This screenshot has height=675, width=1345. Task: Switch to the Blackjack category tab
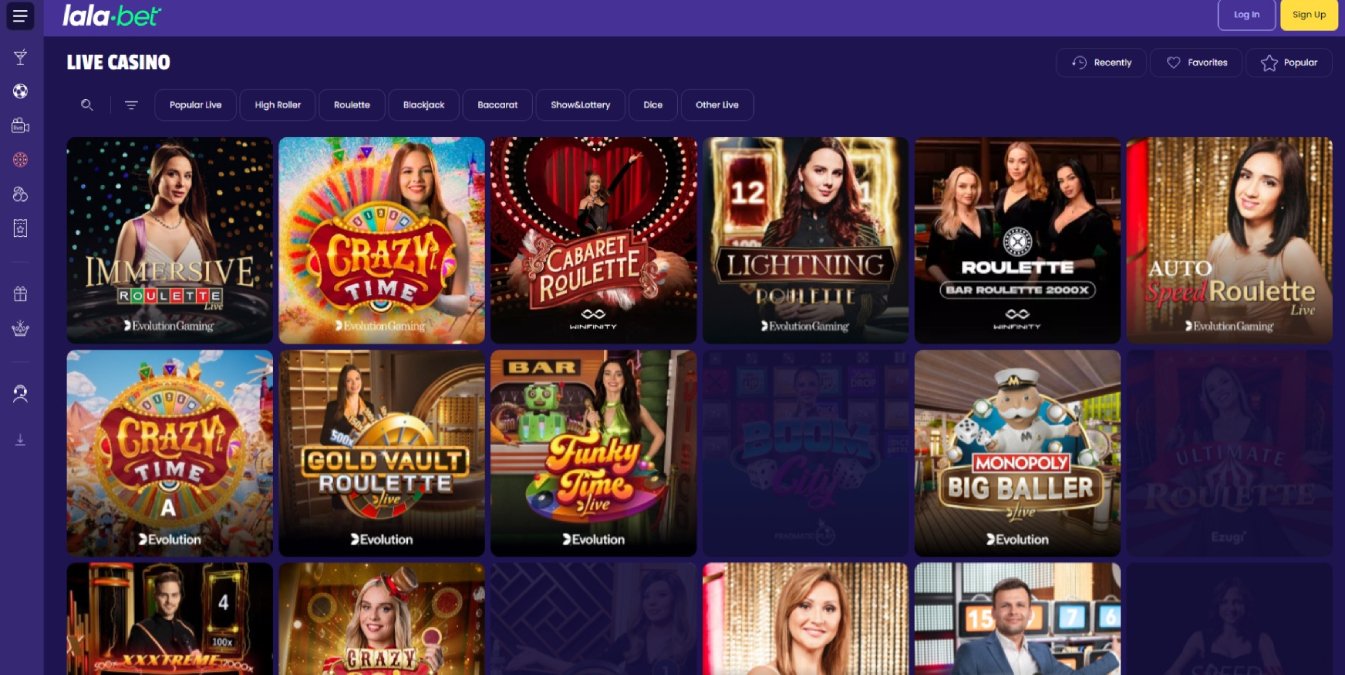(x=424, y=105)
